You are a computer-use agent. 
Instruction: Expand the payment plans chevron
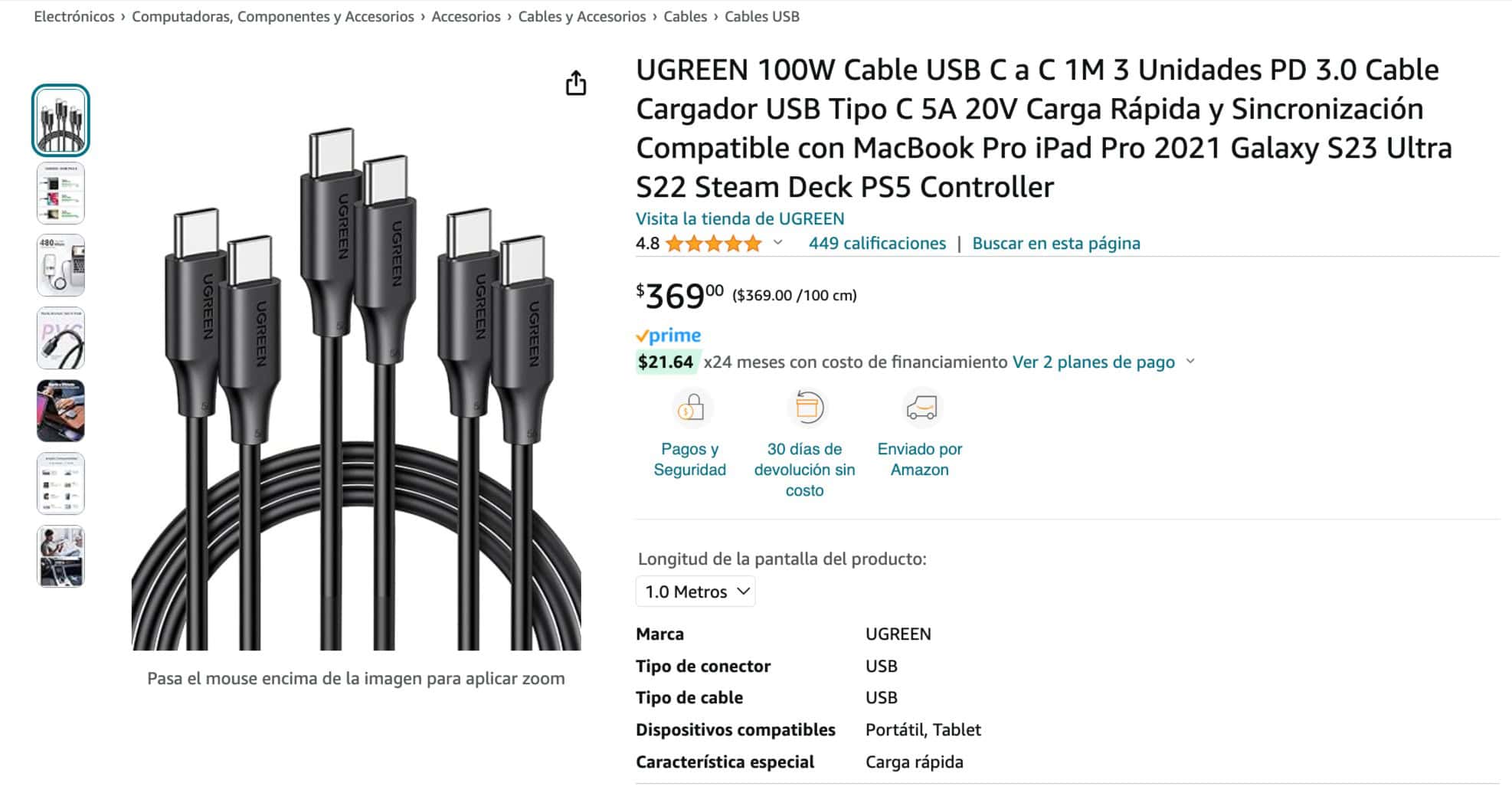click(1190, 362)
